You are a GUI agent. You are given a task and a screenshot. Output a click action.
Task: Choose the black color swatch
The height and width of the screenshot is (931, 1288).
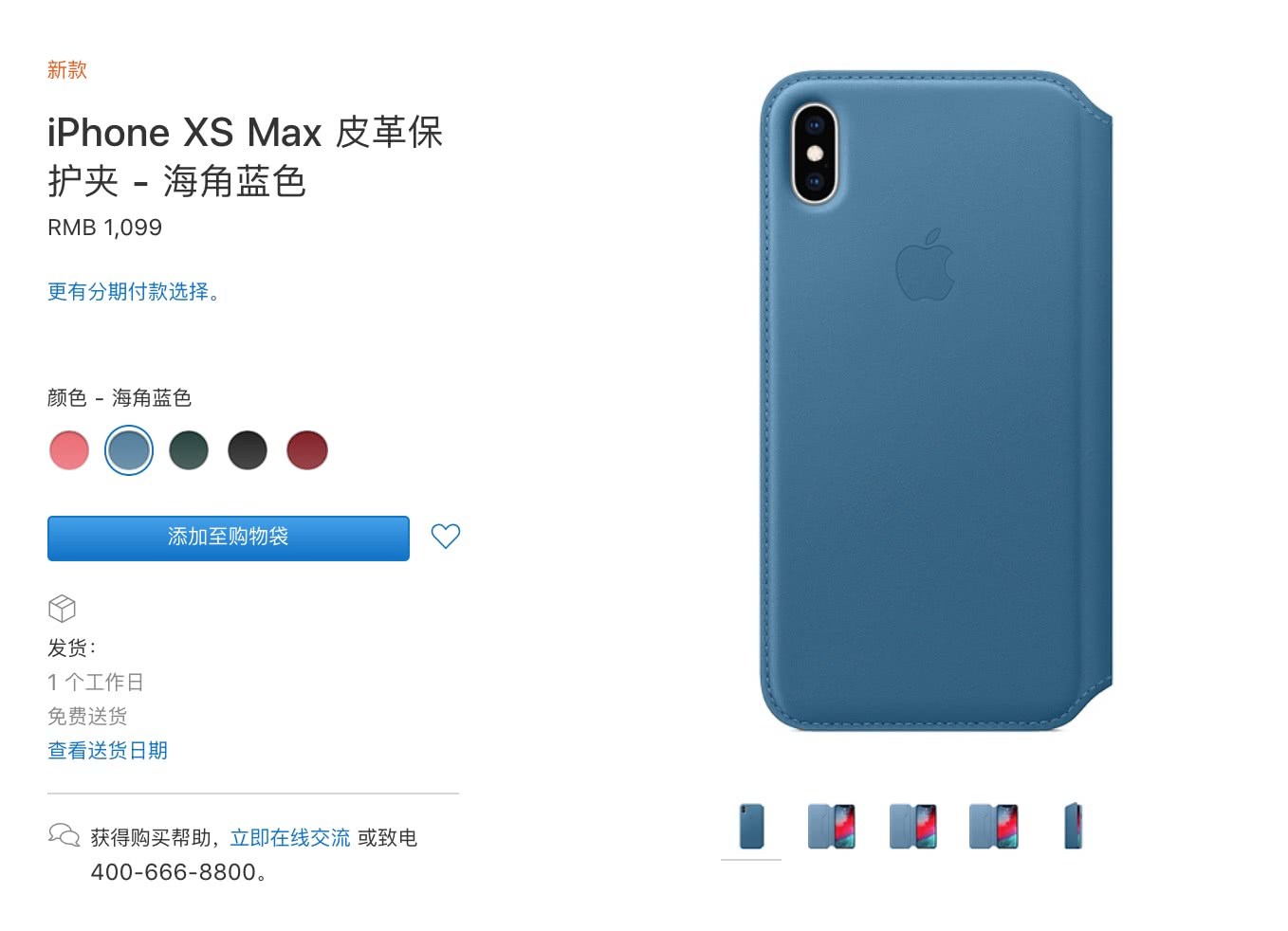tap(248, 450)
